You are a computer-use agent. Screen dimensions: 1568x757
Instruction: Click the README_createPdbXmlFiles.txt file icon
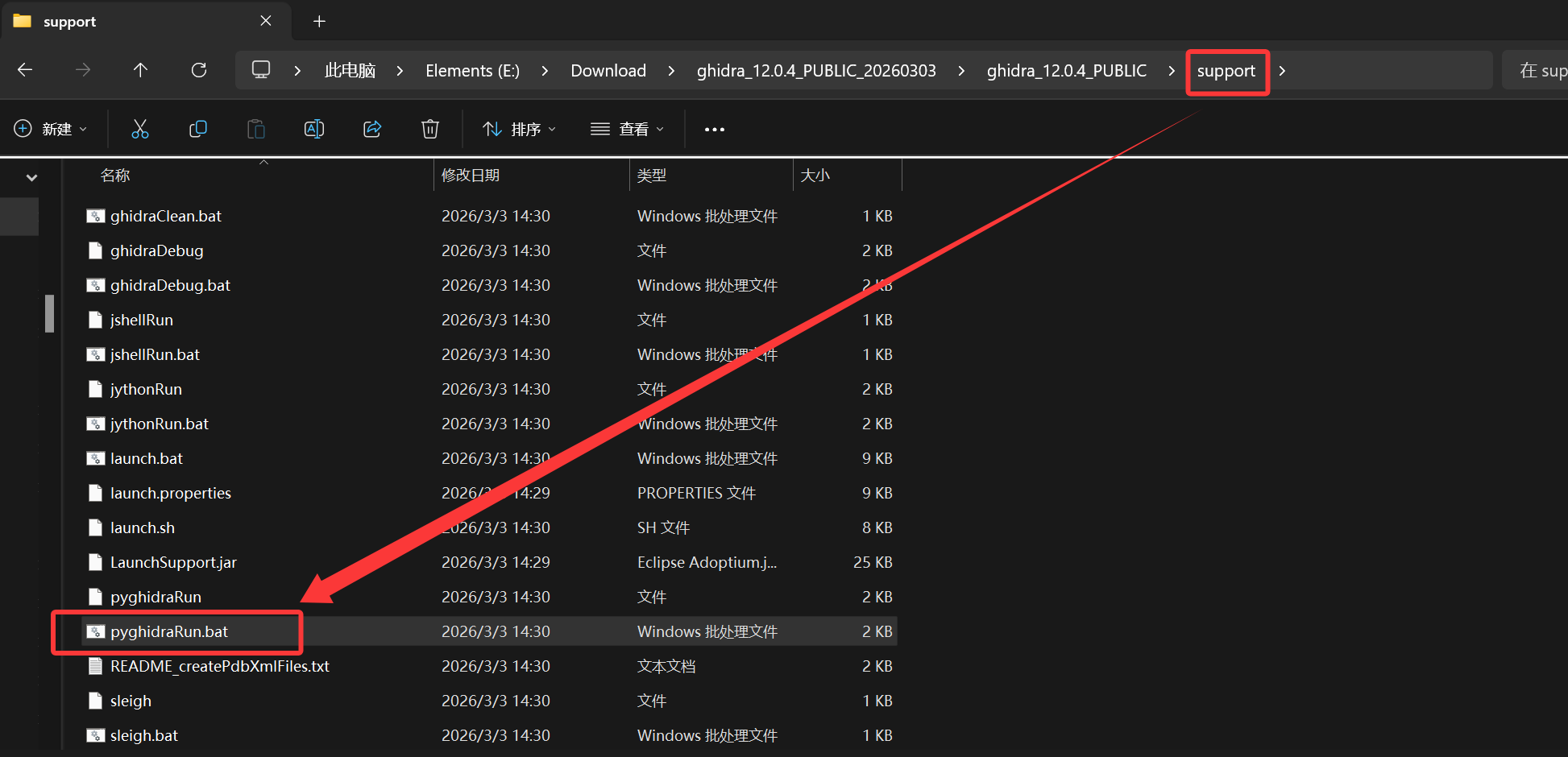pyautogui.click(x=96, y=666)
